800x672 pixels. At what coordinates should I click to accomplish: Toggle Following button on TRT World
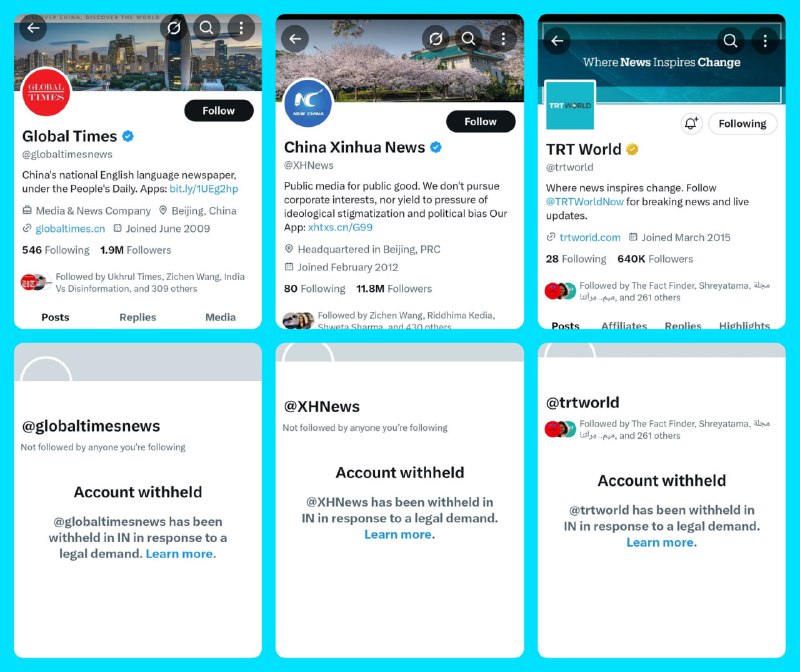pos(742,123)
